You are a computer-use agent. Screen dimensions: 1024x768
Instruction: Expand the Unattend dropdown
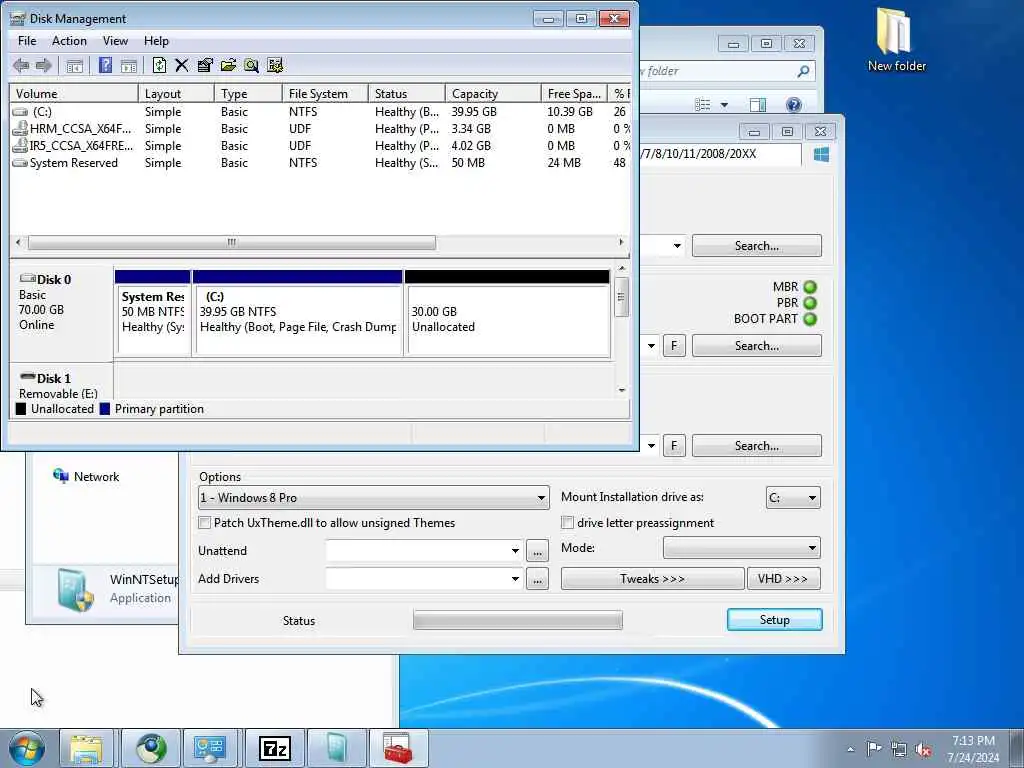pyautogui.click(x=515, y=551)
